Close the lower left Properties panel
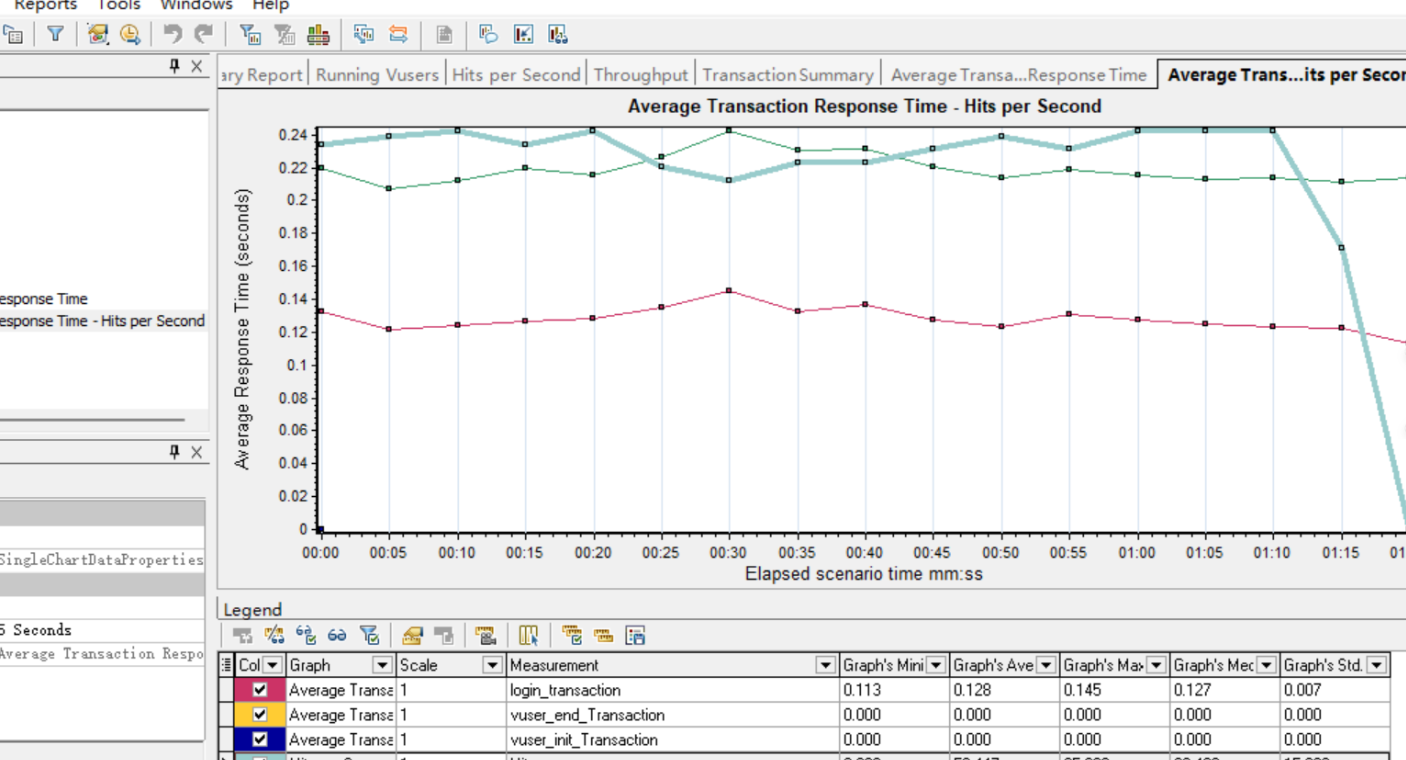The width and height of the screenshot is (1406, 760). click(196, 453)
